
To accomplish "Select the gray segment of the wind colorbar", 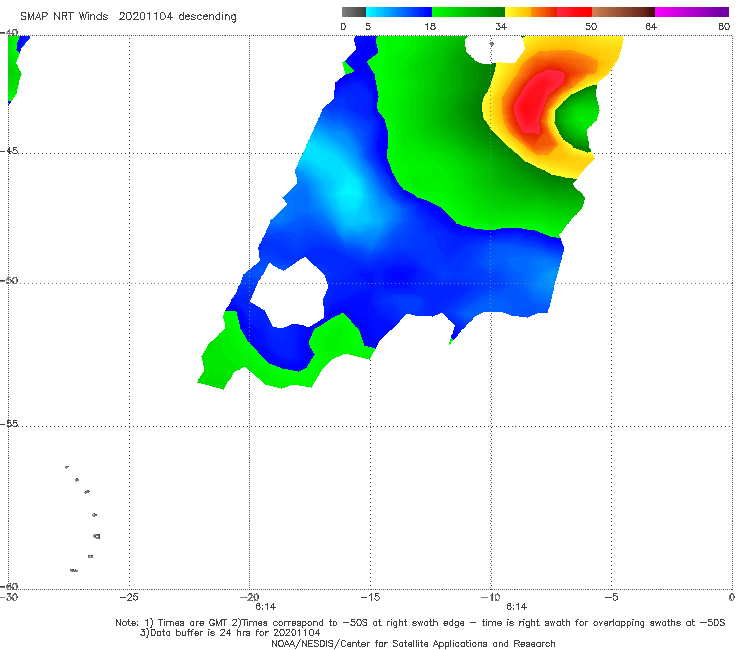I will click(x=354, y=12).
